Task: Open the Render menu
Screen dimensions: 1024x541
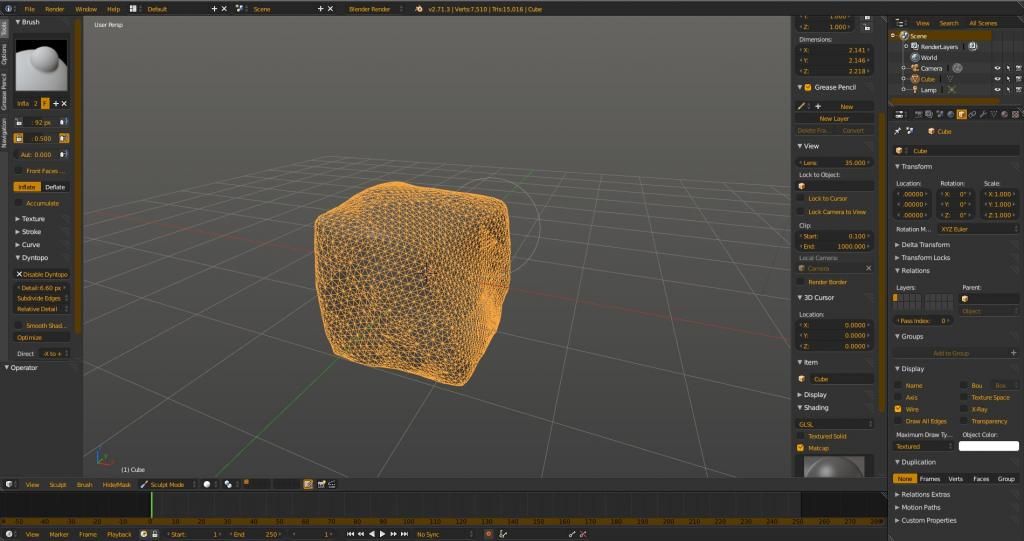Action: pos(55,9)
